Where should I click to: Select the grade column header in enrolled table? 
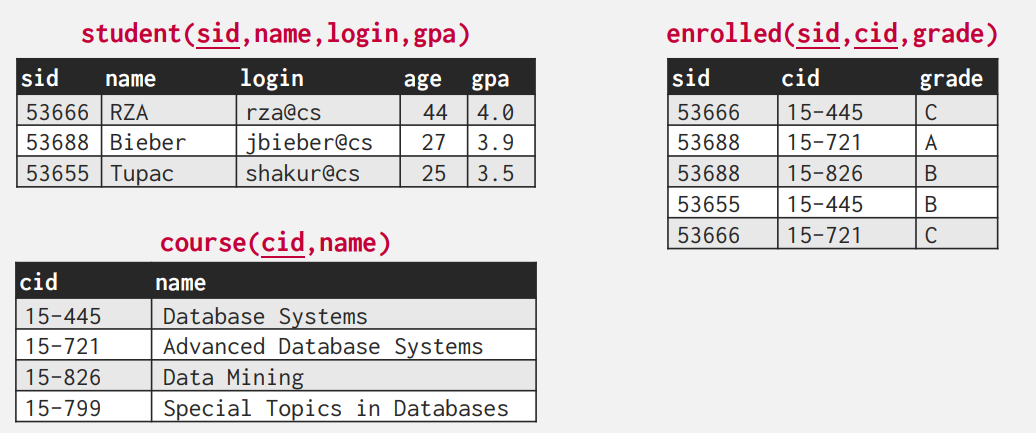coord(951,79)
